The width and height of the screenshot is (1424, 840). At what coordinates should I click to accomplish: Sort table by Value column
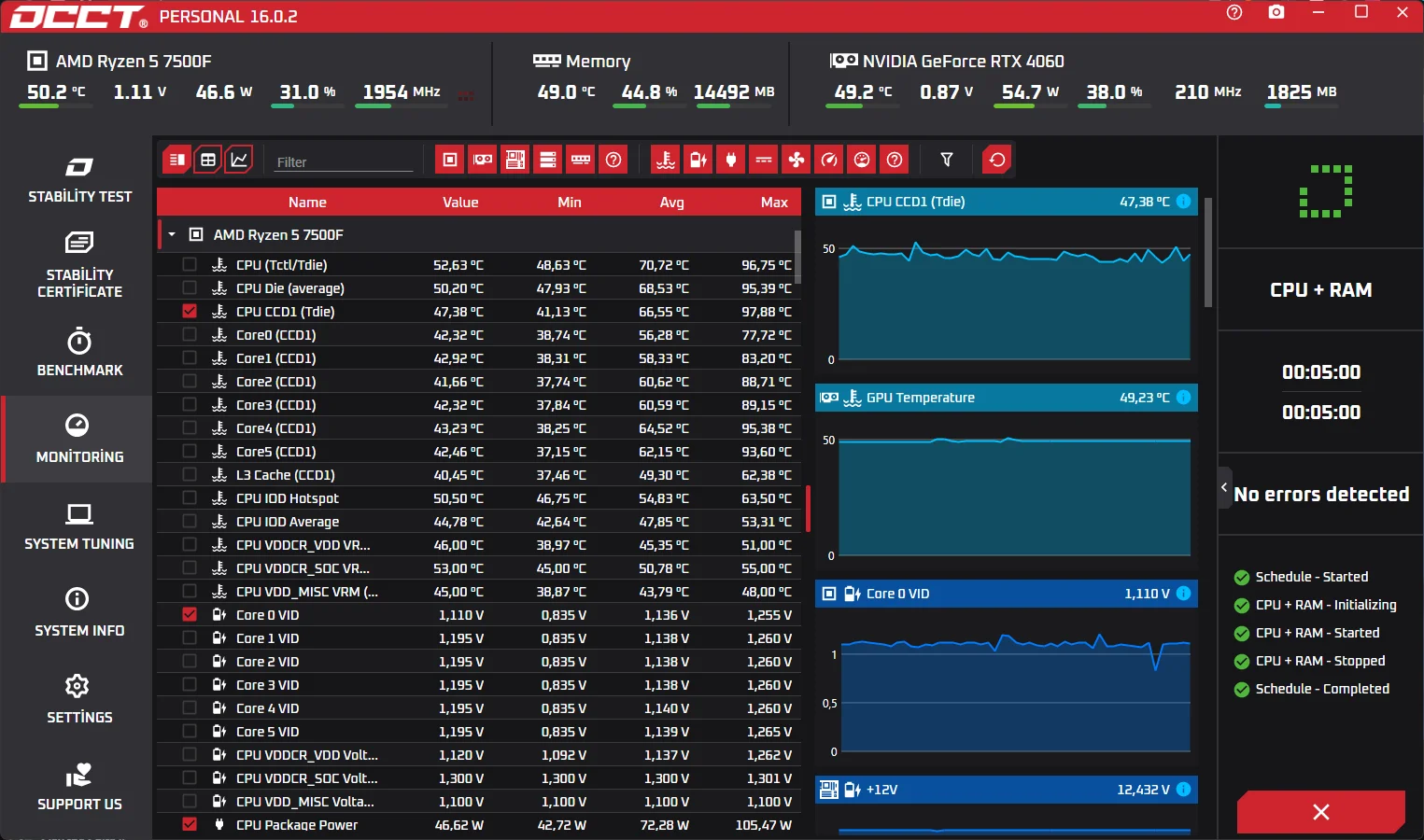click(x=460, y=203)
